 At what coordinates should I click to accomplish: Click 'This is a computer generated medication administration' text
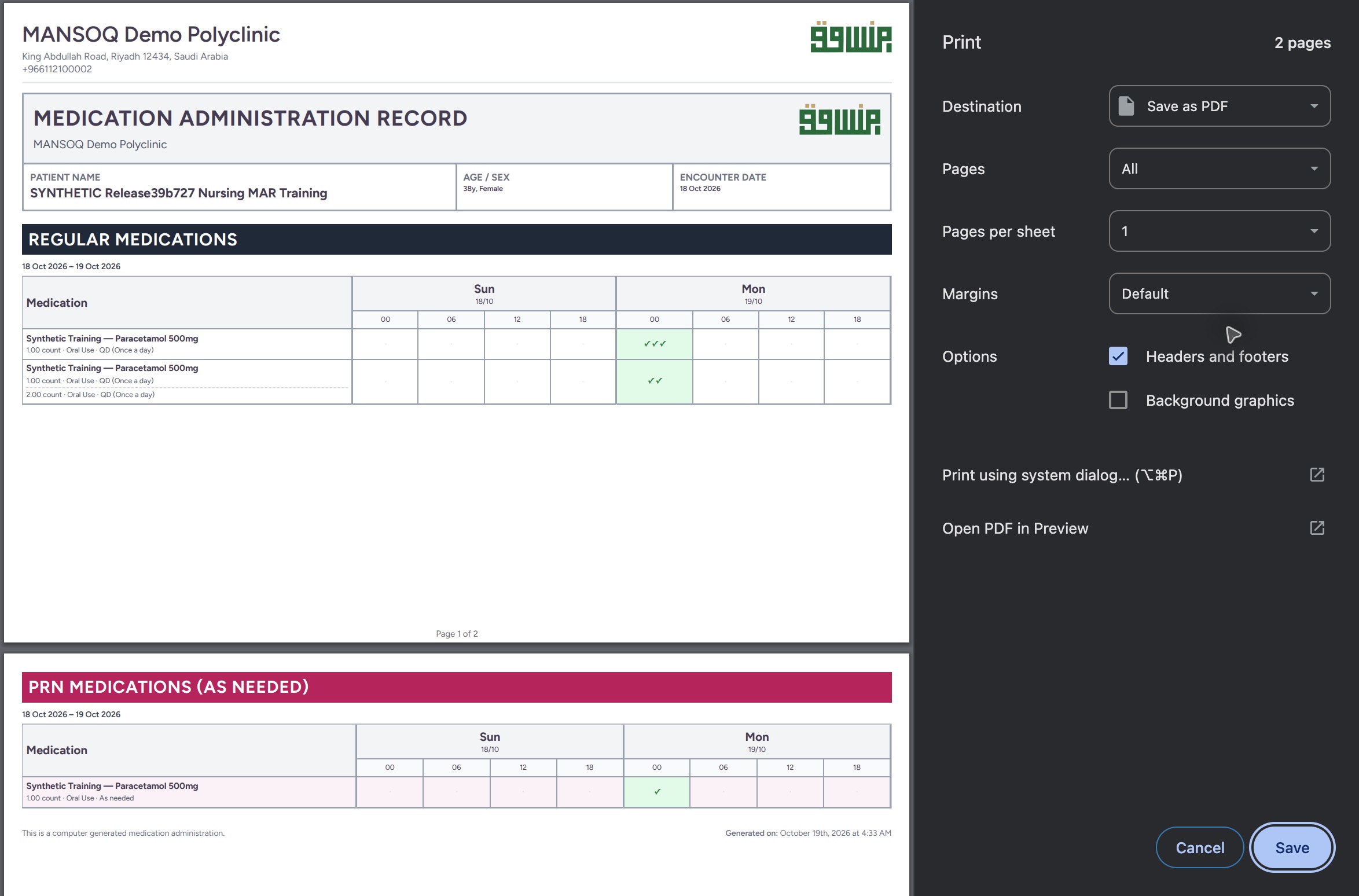(123, 833)
